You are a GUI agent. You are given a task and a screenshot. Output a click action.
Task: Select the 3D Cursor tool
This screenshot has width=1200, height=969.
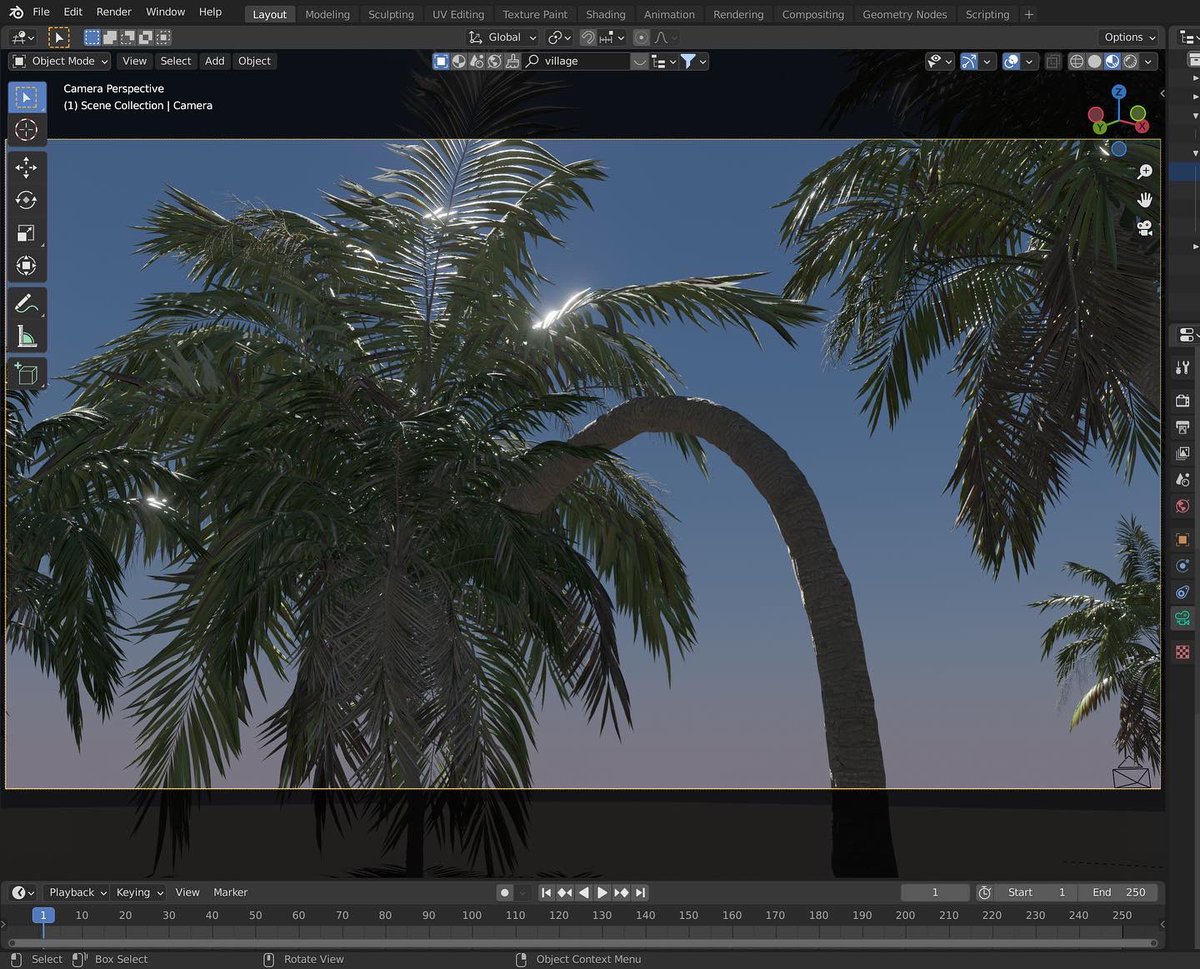click(x=26, y=129)
